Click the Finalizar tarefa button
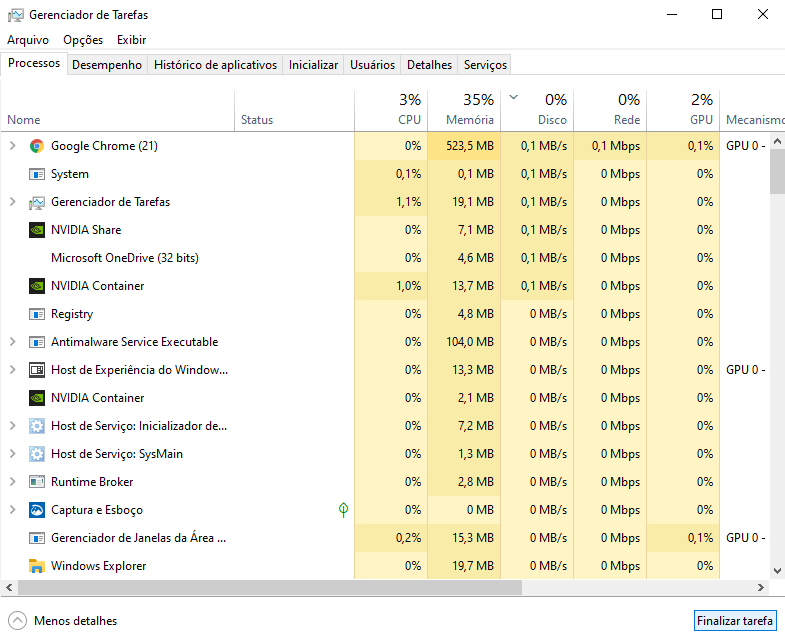This screenshot has height=641, width=785. [x=735, y=621]
